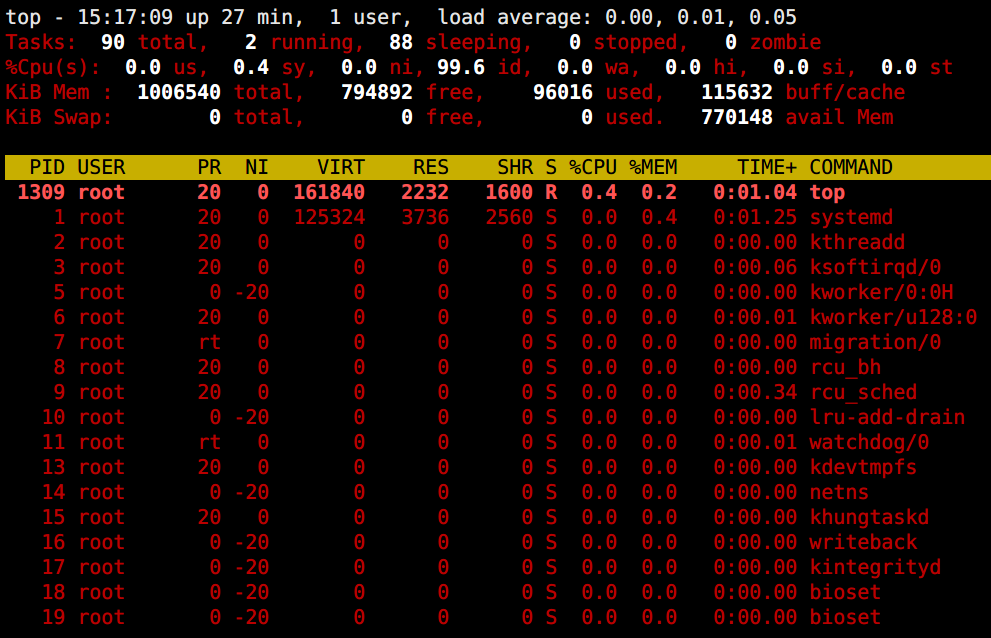Click the %MEM column header

tap(653, 167)
